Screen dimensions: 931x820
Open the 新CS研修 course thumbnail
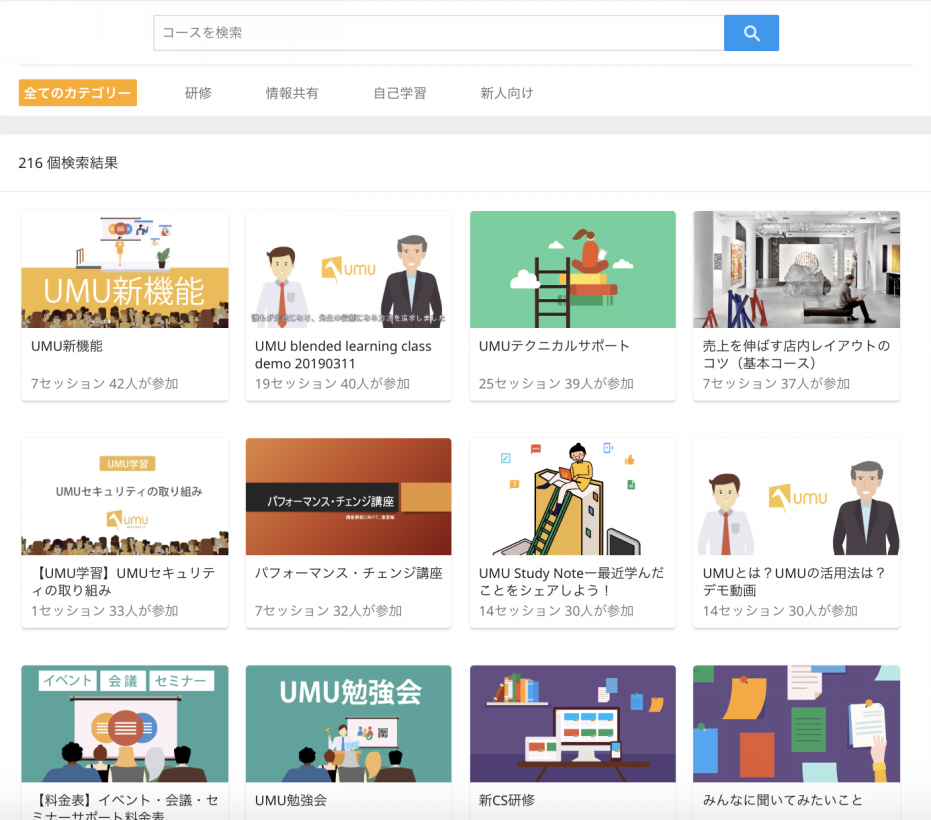tap(572, 723)
